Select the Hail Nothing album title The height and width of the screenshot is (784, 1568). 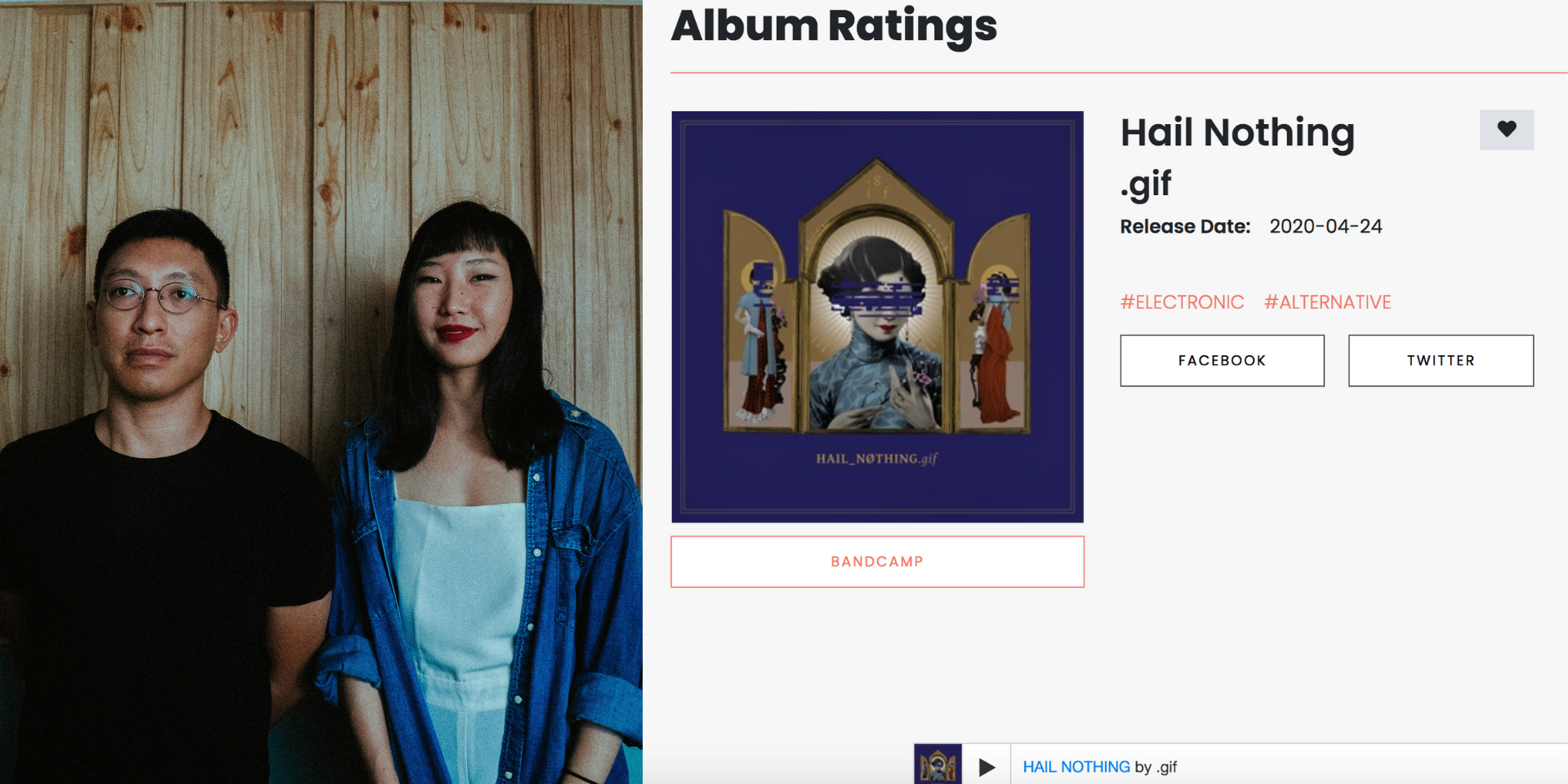[x=1237, y=132]
